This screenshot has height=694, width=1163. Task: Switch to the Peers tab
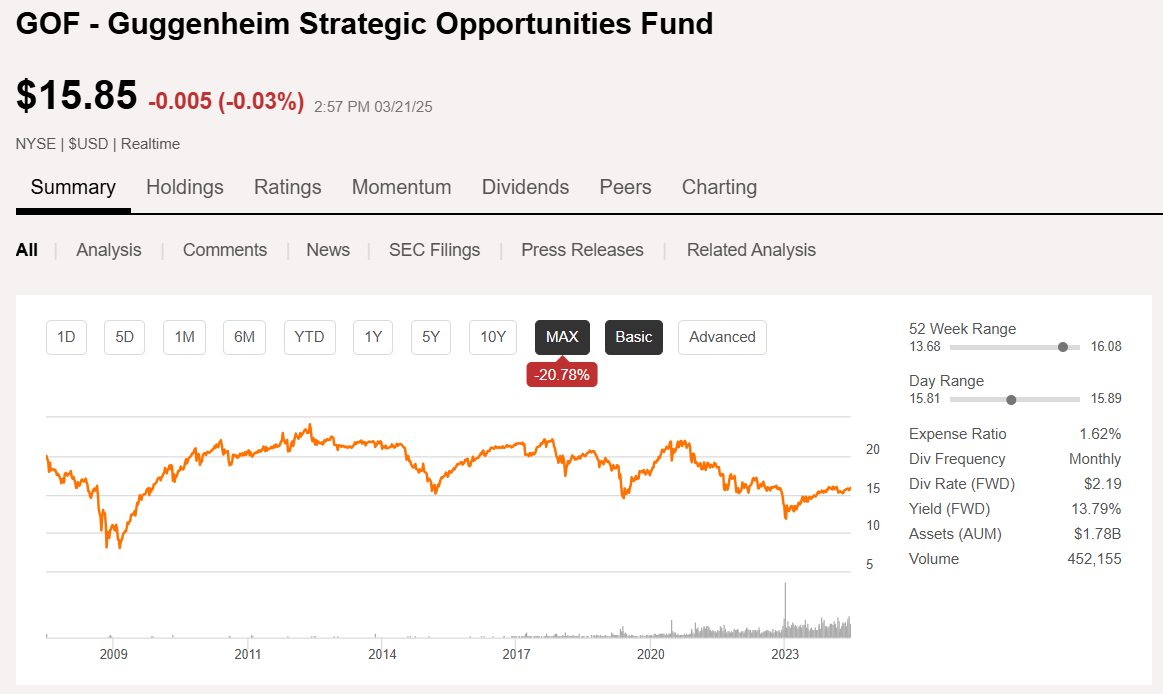[x=625, y=187]
